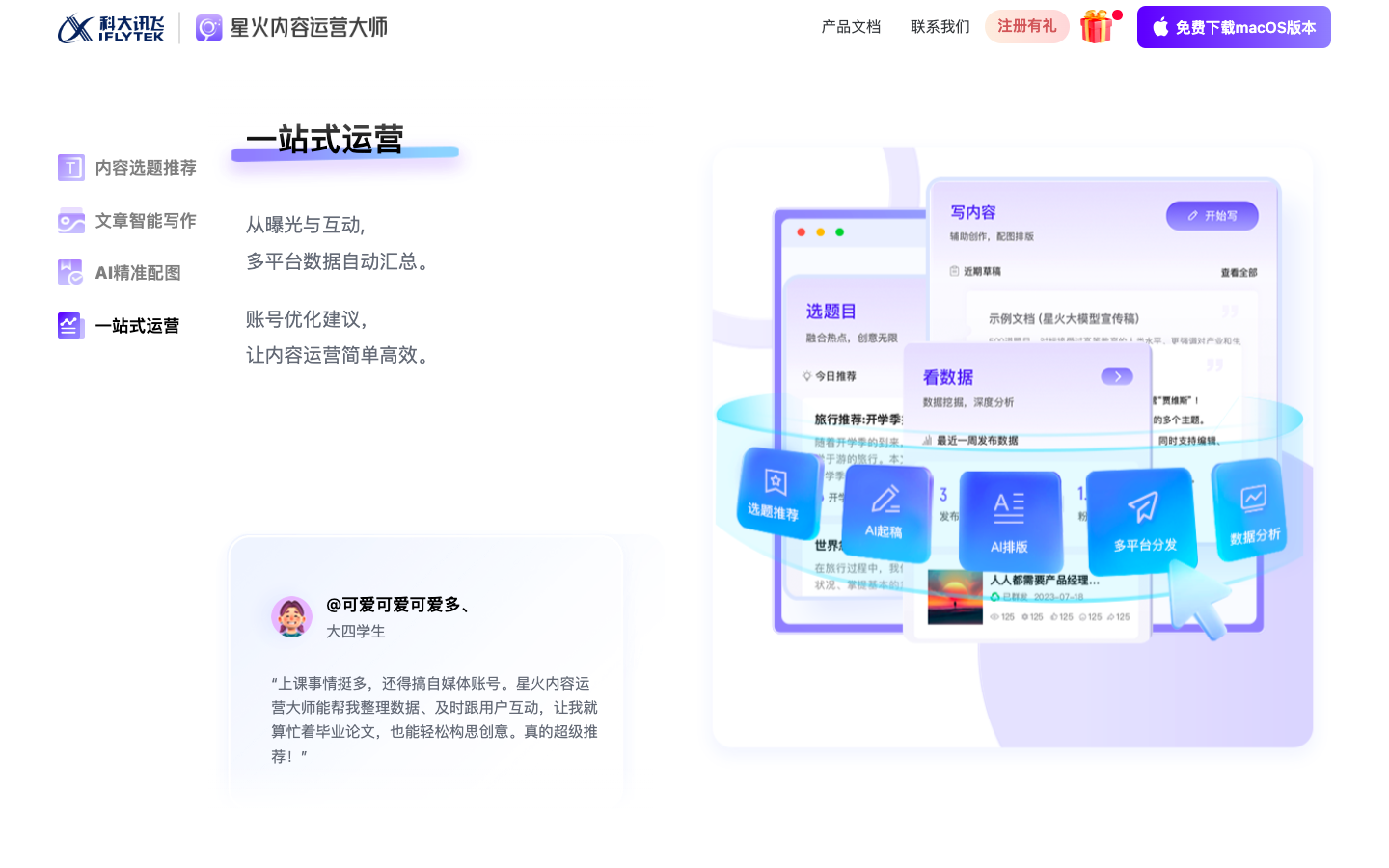Open 产品文档 in the top navigation
Screen dimensions: 1389x868
[x=851, y=27]
